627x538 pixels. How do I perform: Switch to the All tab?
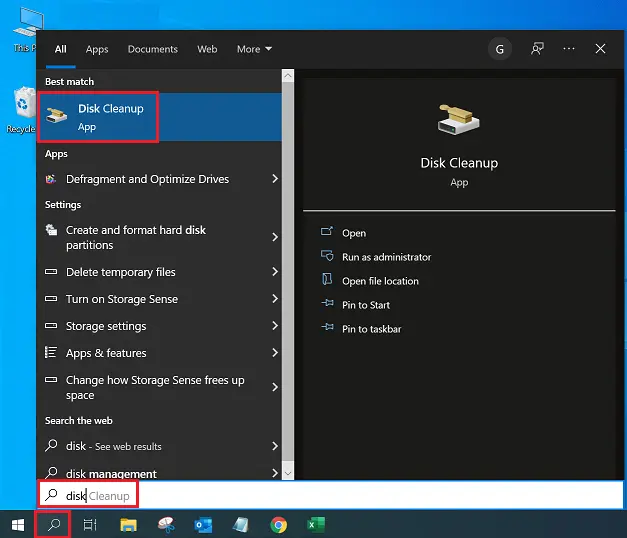pos(60,49)
